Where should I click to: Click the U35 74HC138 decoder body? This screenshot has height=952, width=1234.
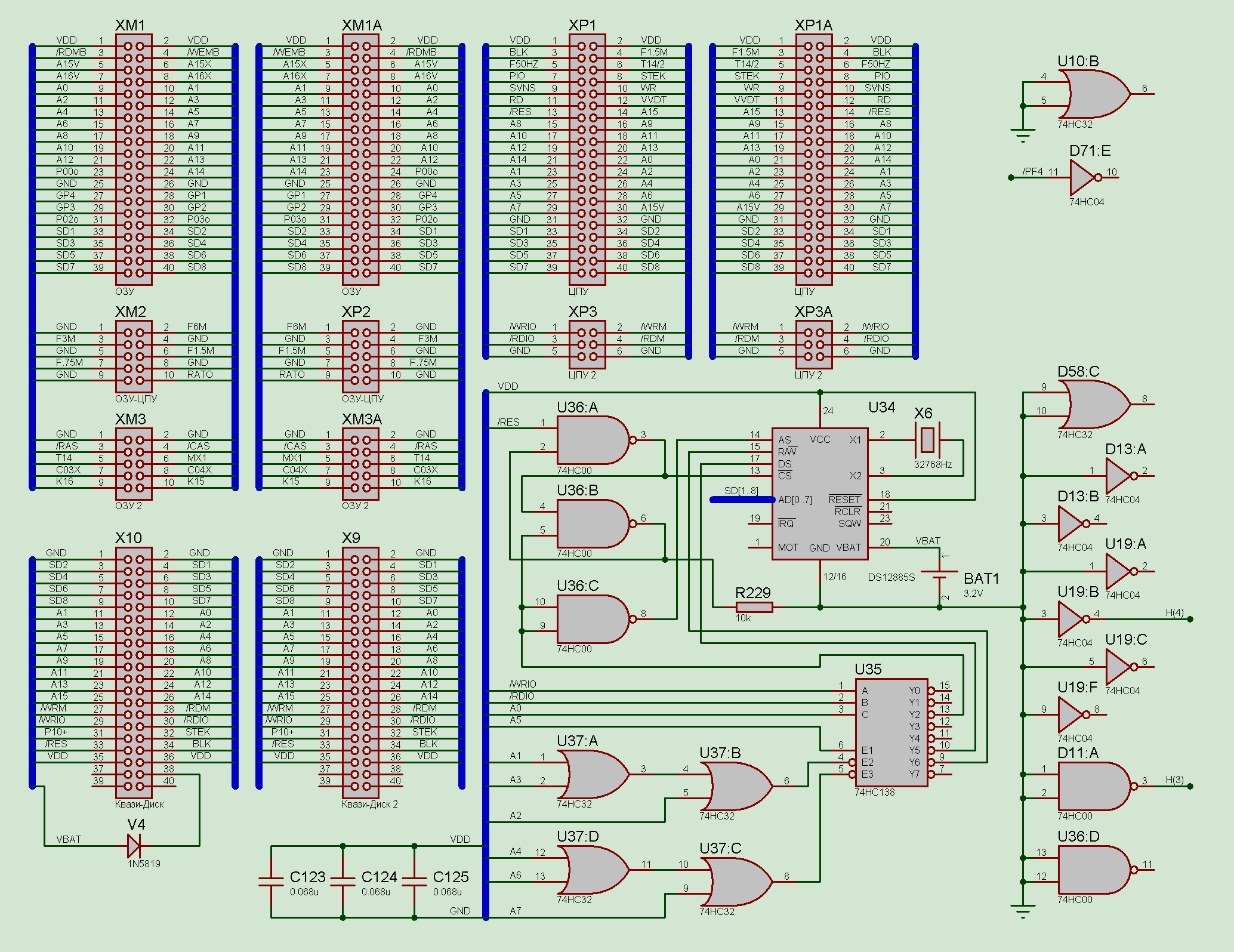[x=891, y=732]
